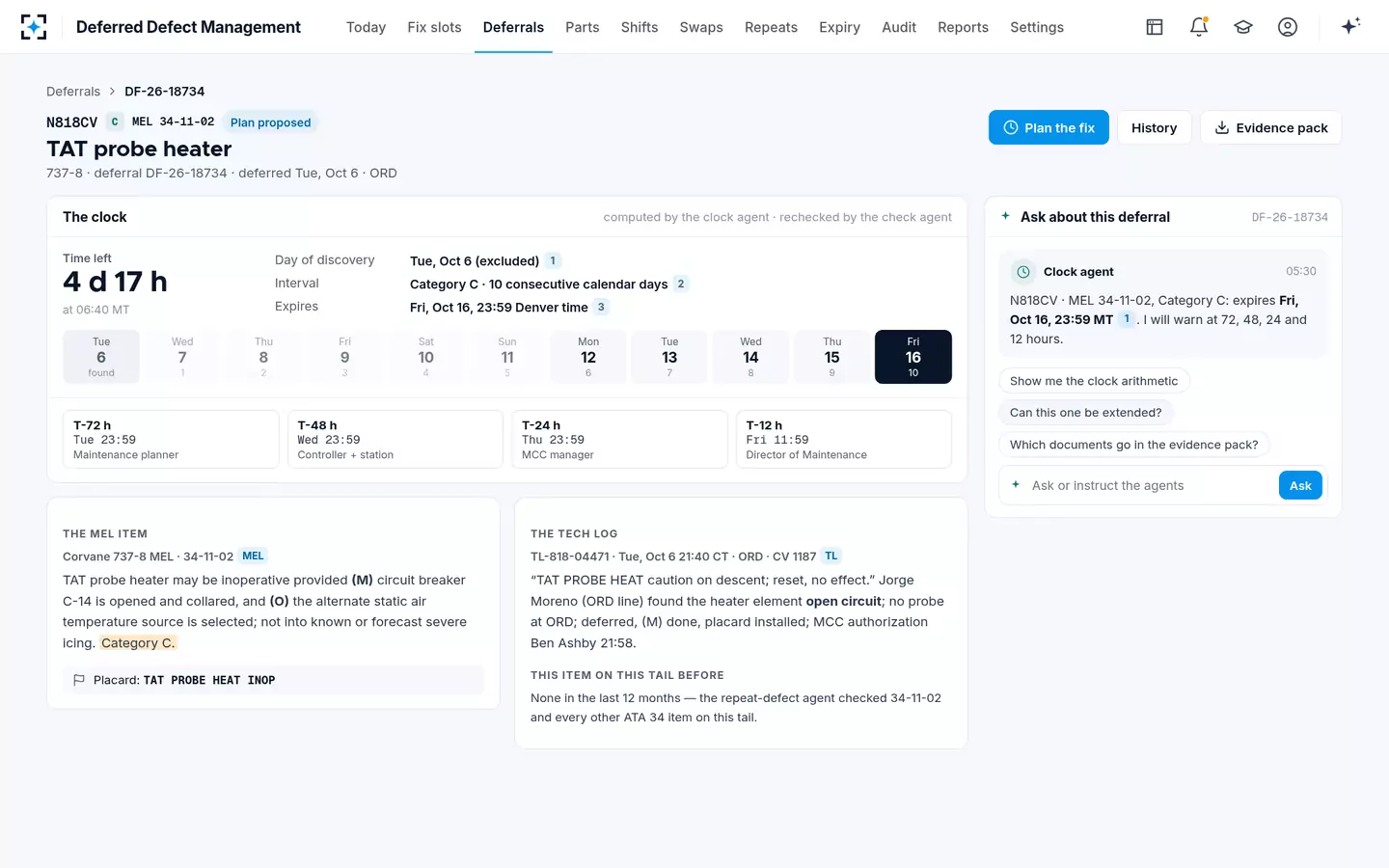This screenshot has height=868, width=1389.
Task: Click the TL tech log badge
Action: click(831, 556)
